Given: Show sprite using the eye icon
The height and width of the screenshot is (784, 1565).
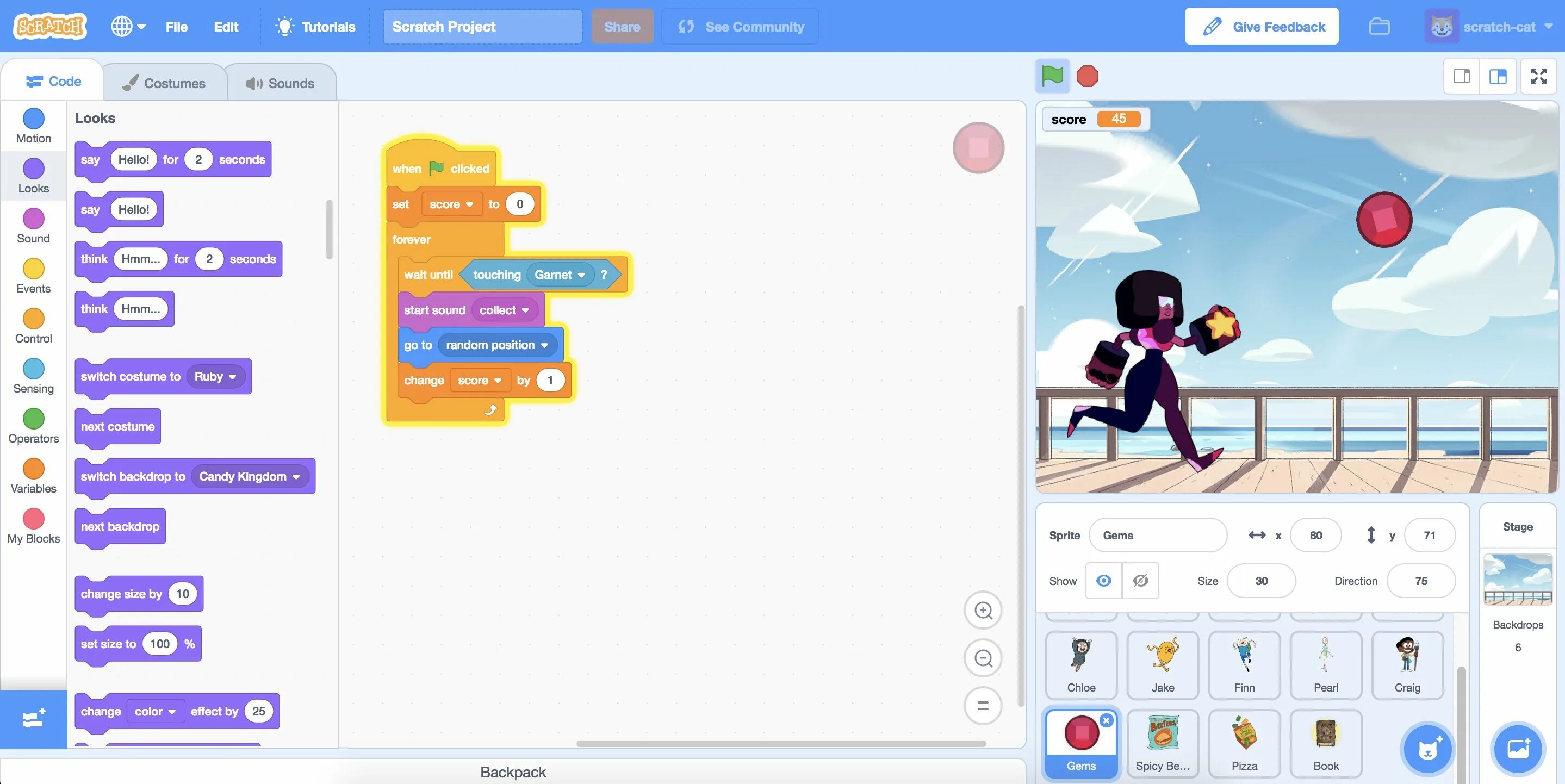Looking at the screenshot, I should point(1104,581).
